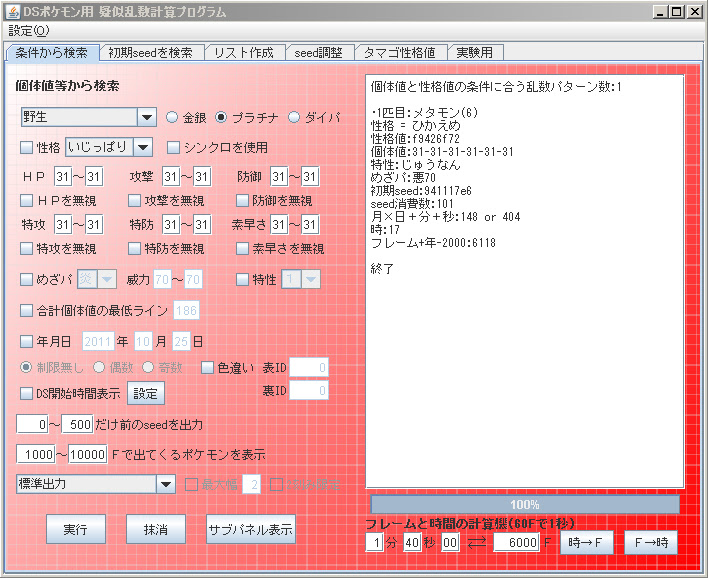Click the サブパネル表示 button
The width and height of the screenshot is (708, 578).
coord(251,529)
